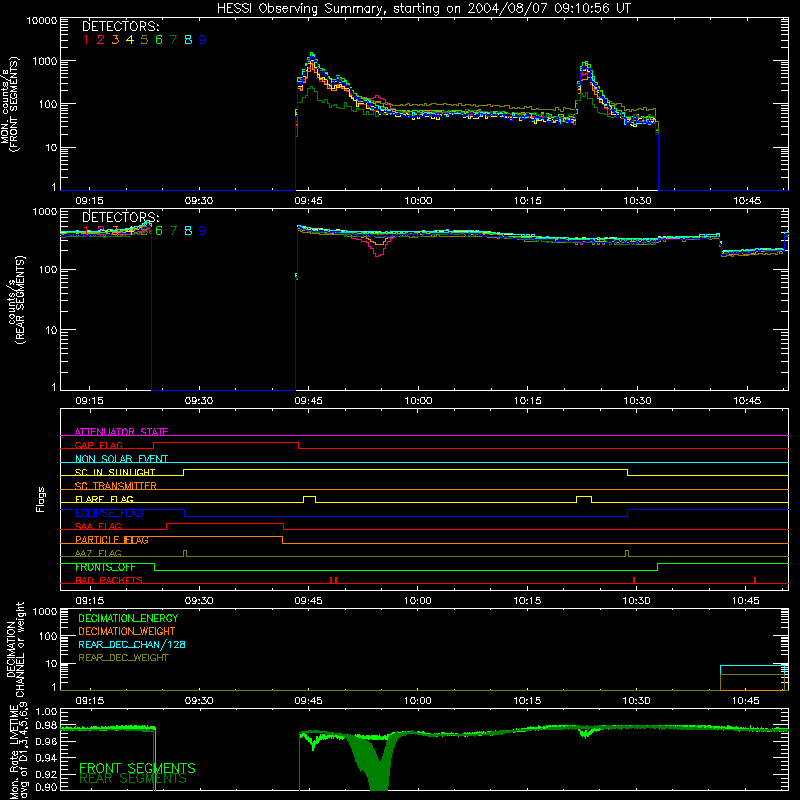The width and height of the screenshot is (800, 800).
Task: Click the SC_IN_SUNLIGHT flag label
Action: click(x=115, y=472)
